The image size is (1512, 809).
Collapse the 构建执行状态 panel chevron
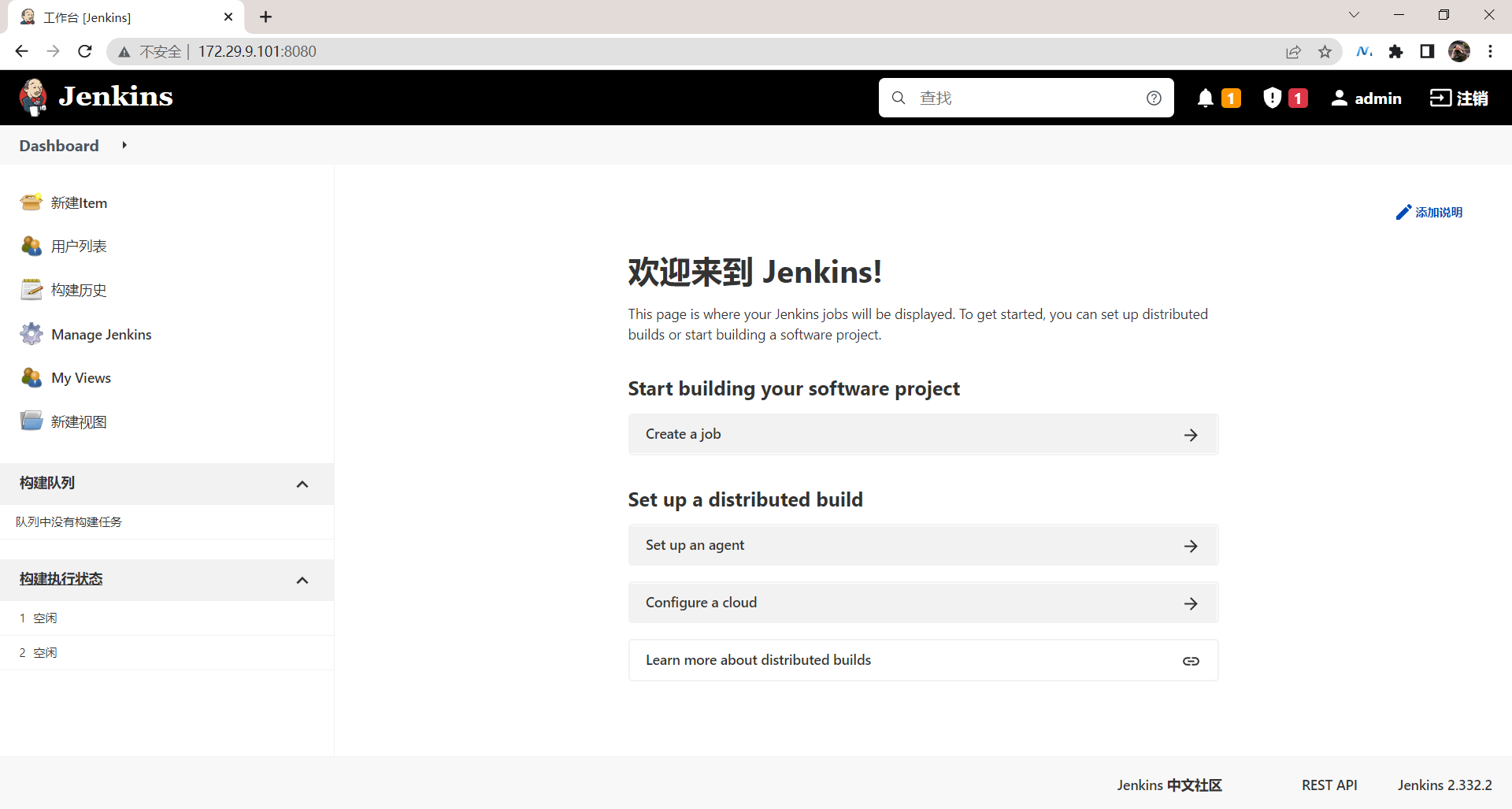coord(302,580)
